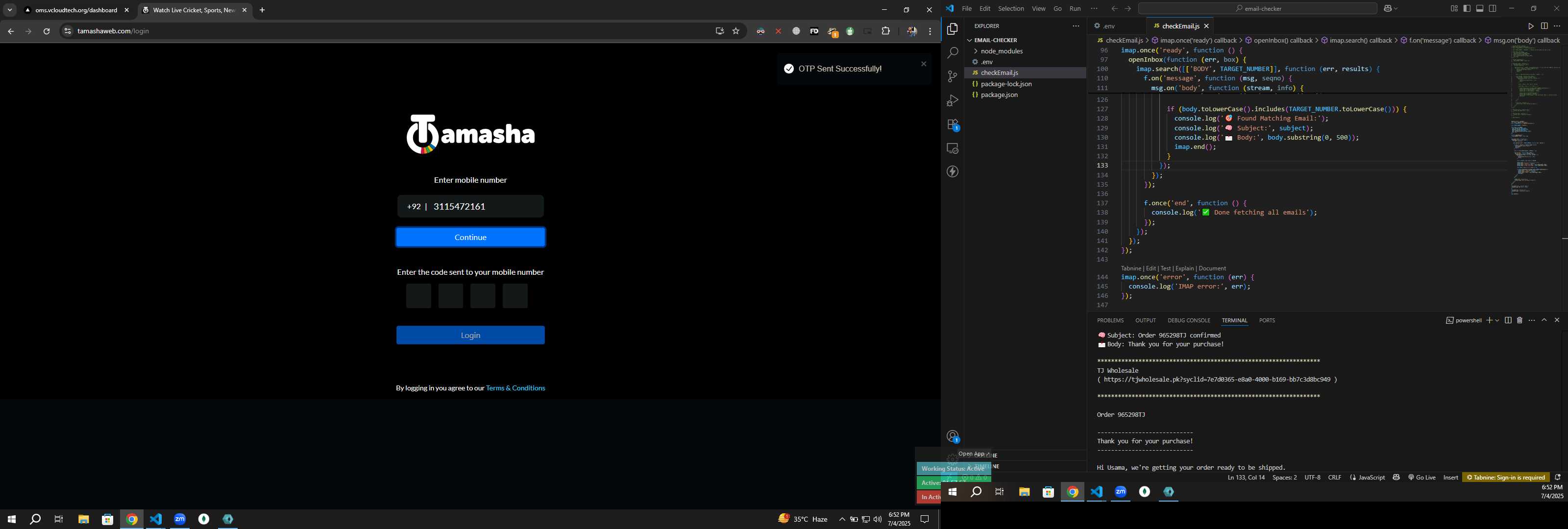Click the mobile number input field
This screenshot has width=1568, height=529.
[470, 206]
